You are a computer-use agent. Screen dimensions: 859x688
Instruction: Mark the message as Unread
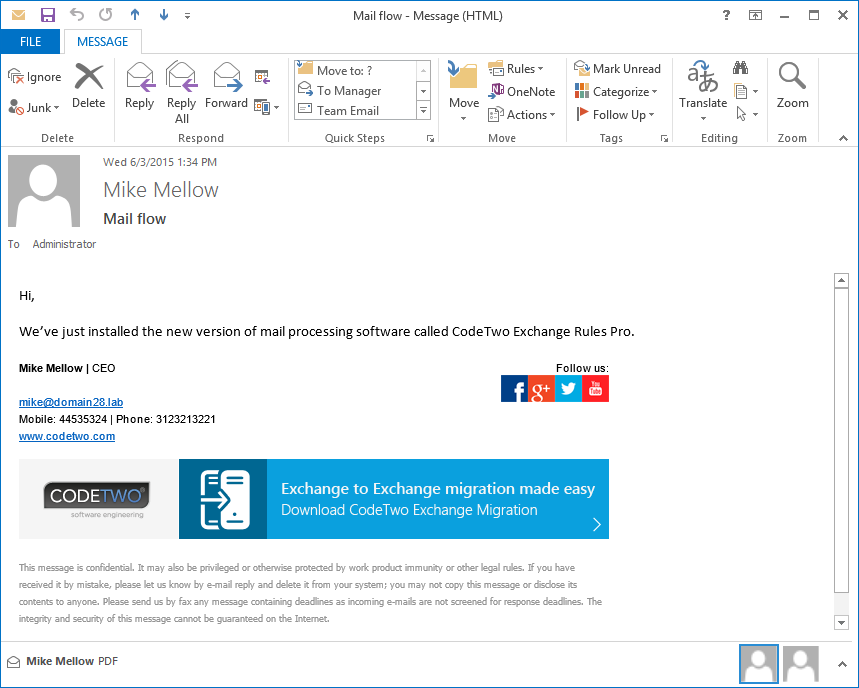[617, 68]
